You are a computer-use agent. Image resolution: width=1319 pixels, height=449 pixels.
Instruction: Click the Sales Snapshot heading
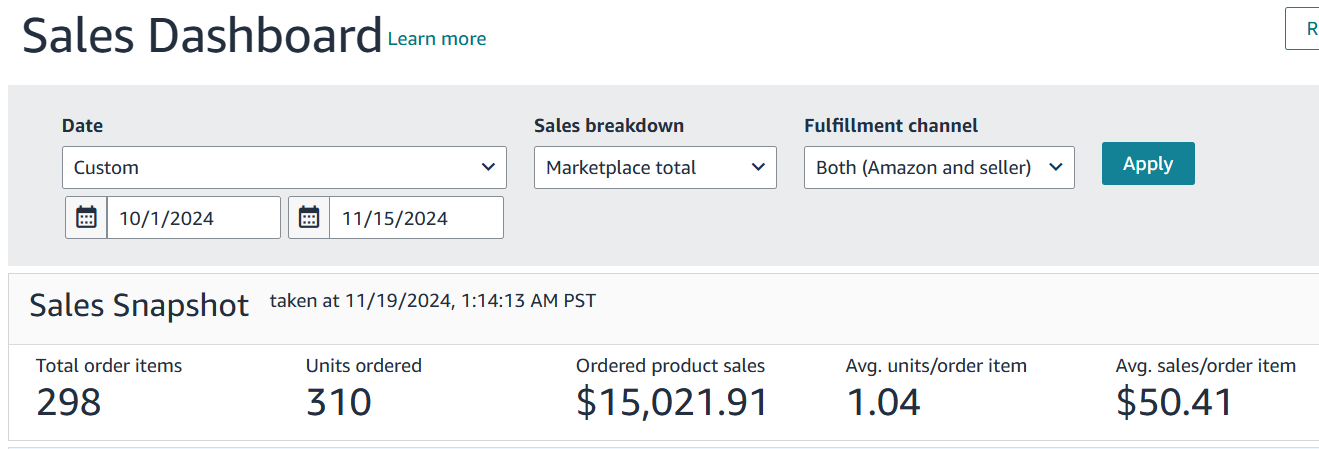coord(139,305)
